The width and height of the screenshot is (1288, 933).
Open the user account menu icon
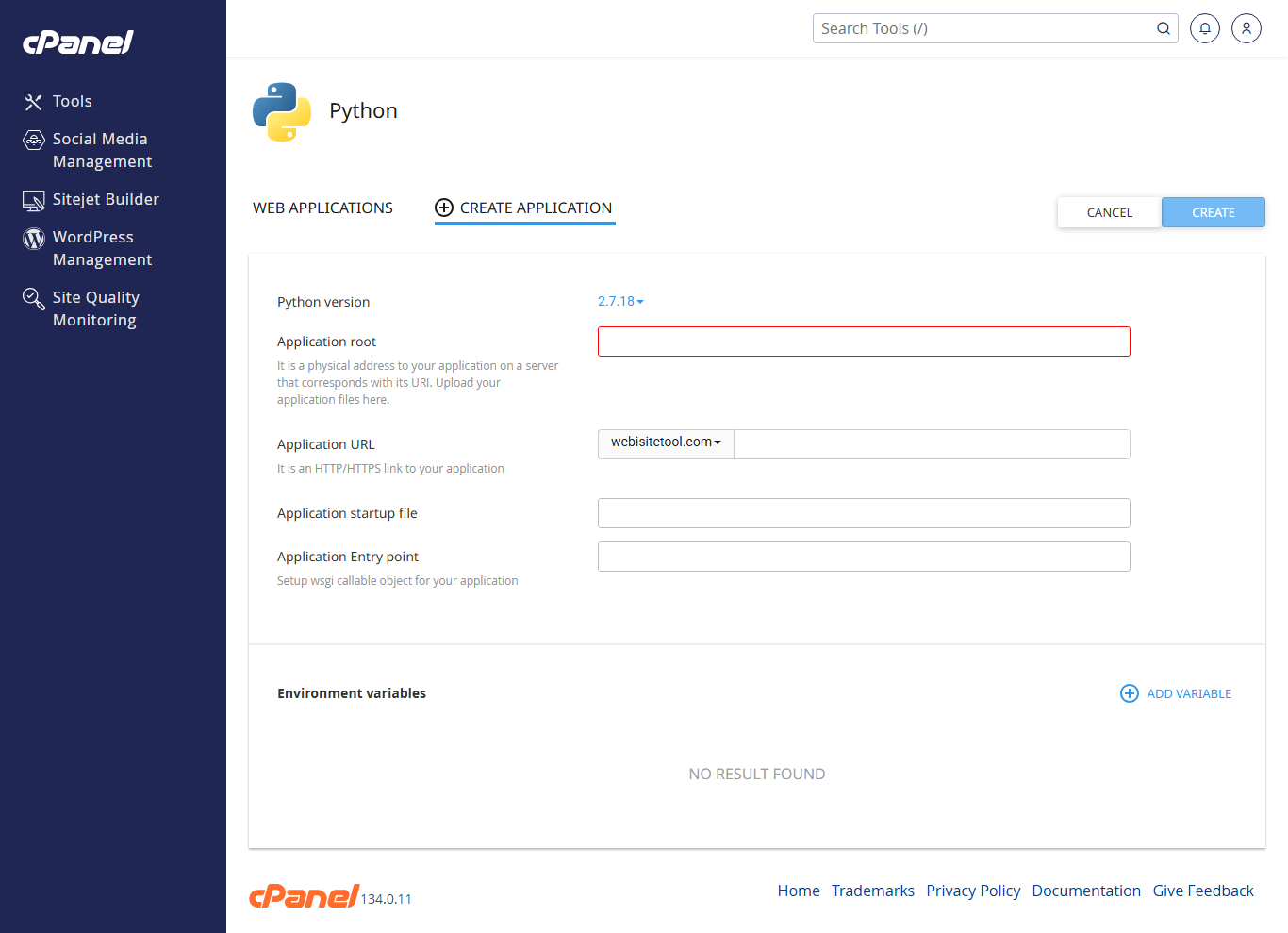[x=1247, y=28]
